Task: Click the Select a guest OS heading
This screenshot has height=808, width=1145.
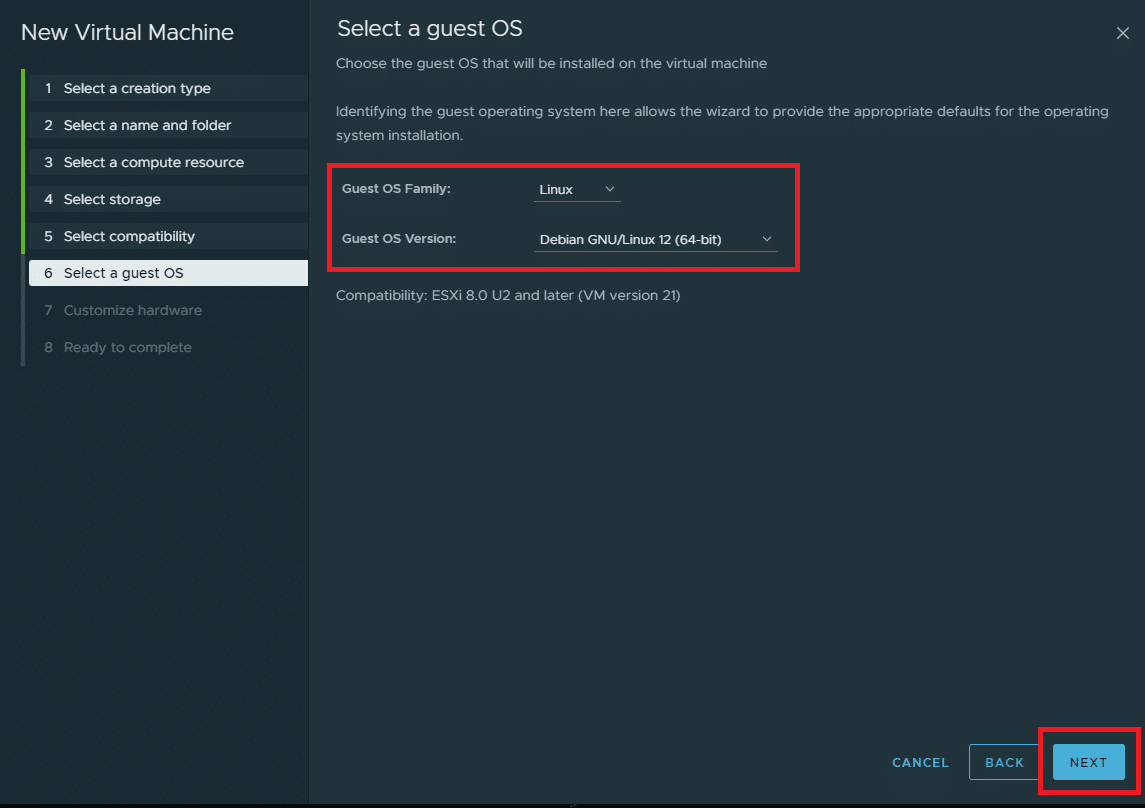Action: pyautogui.click(x=429, y=28)
